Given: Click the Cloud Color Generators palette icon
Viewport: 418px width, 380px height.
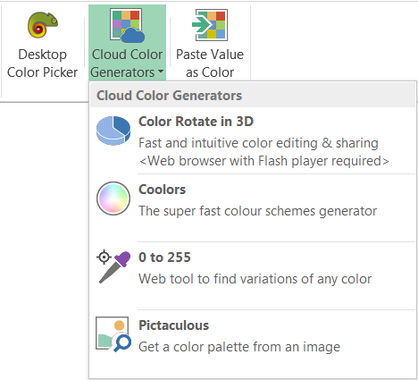Looking at the screenshot, I should 127,26.
